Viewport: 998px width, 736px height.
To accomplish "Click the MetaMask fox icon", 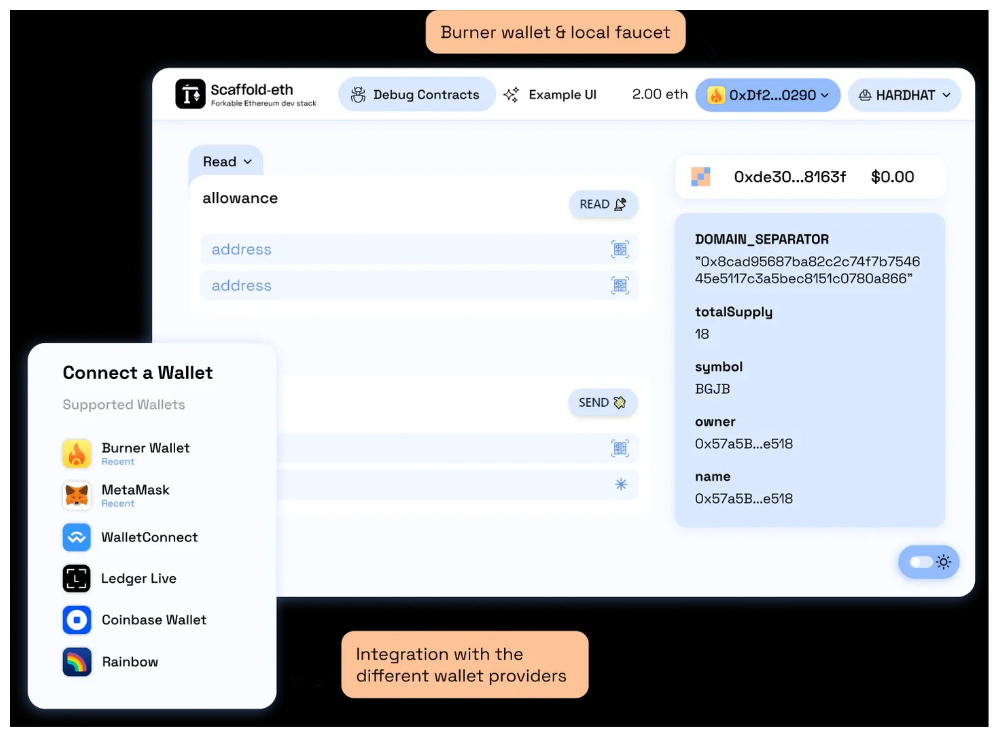I will [x=77, y=495].
